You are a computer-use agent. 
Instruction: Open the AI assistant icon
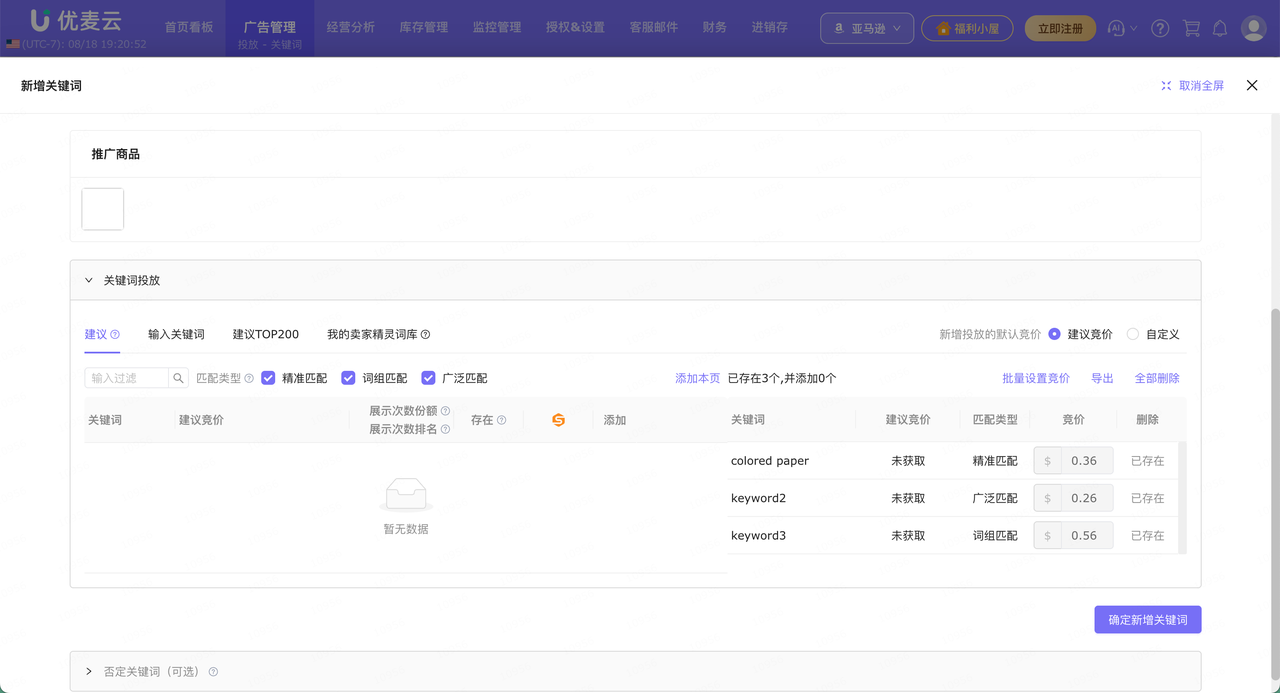click(x=1117, y=29)
